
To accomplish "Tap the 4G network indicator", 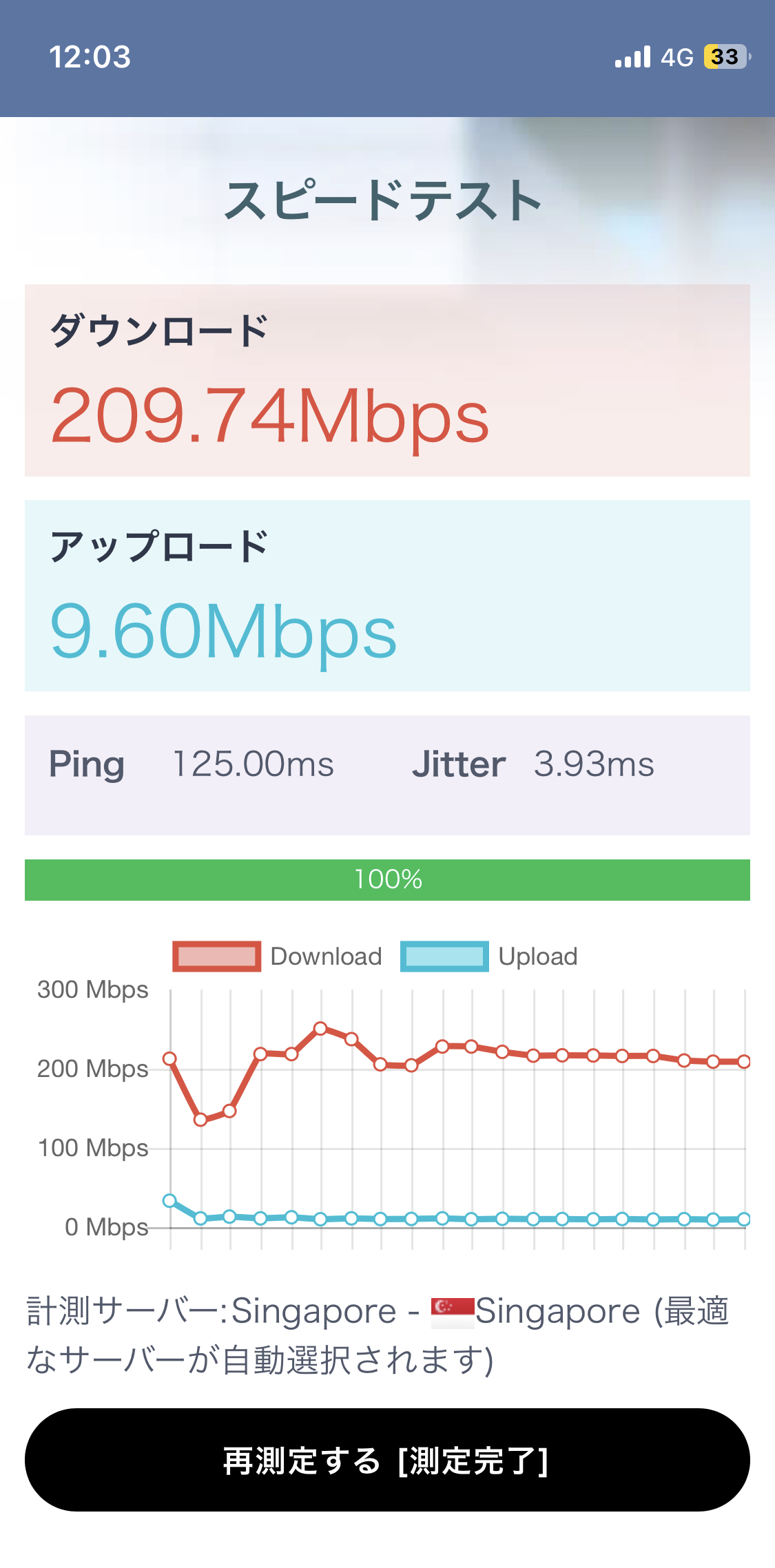I will coord(676,58).
